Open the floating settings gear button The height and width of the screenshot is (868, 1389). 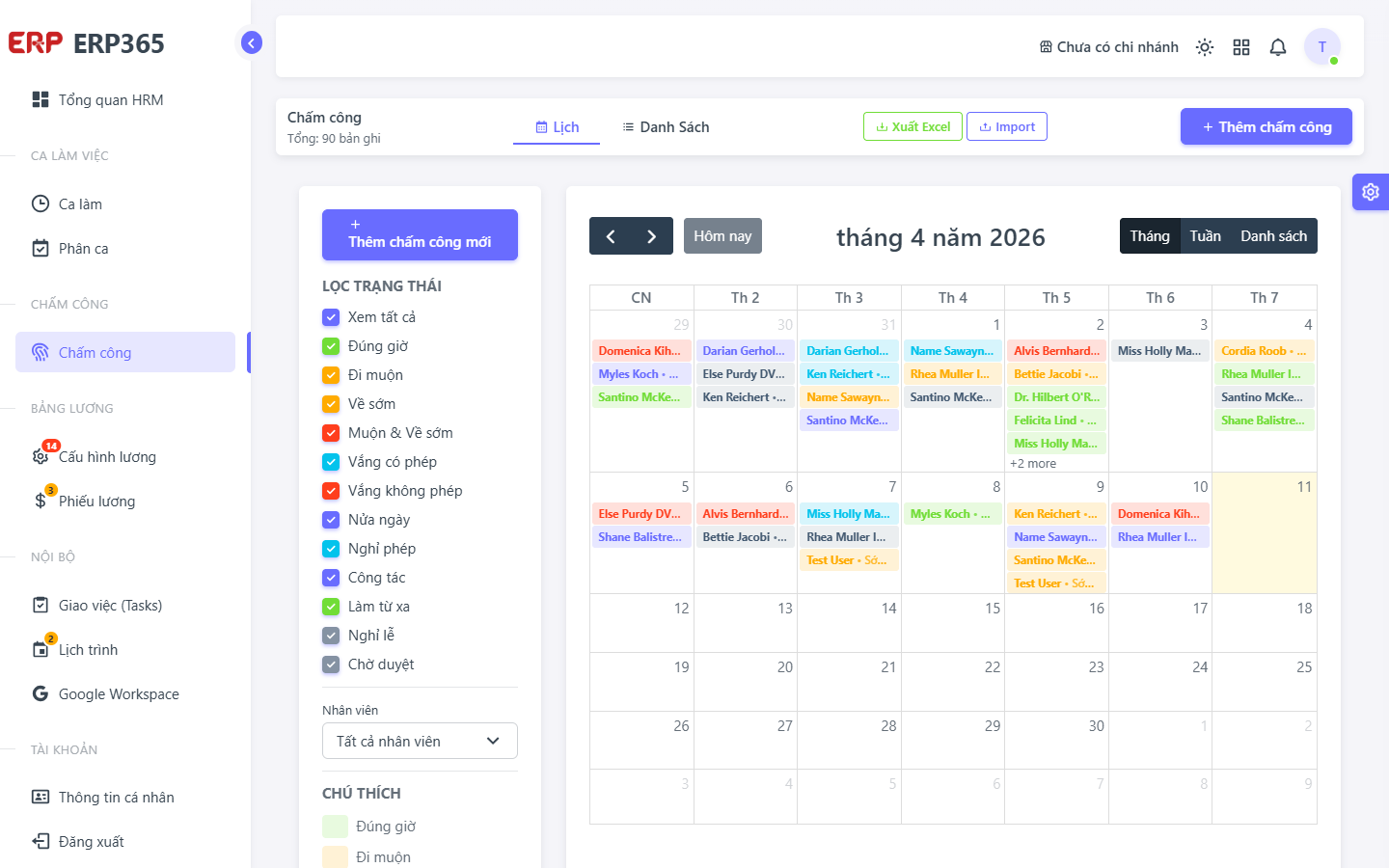tap(1371, 192)
